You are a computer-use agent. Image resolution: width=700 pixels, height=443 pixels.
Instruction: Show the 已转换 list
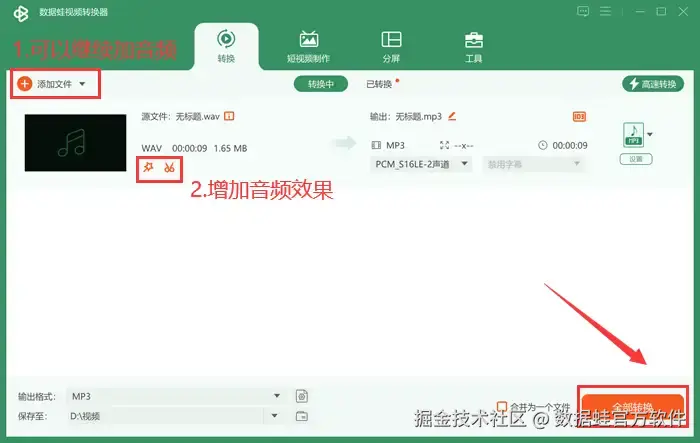pyautogui.click(x=379, y=84)
